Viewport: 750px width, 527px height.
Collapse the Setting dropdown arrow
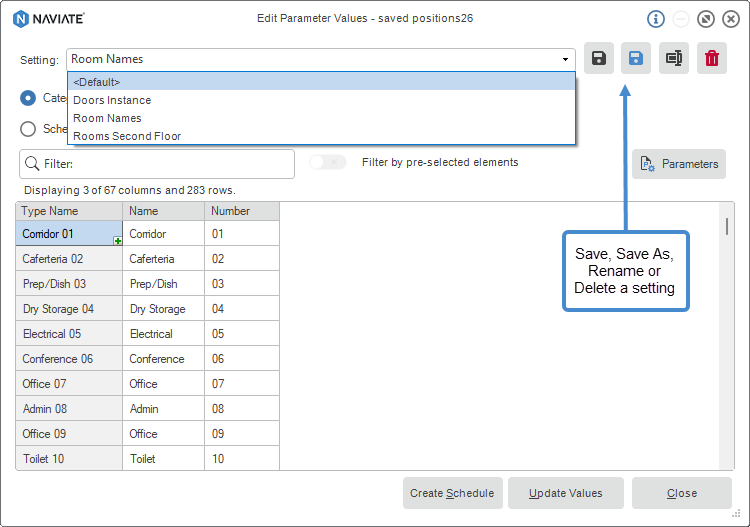tap(565, 60)
